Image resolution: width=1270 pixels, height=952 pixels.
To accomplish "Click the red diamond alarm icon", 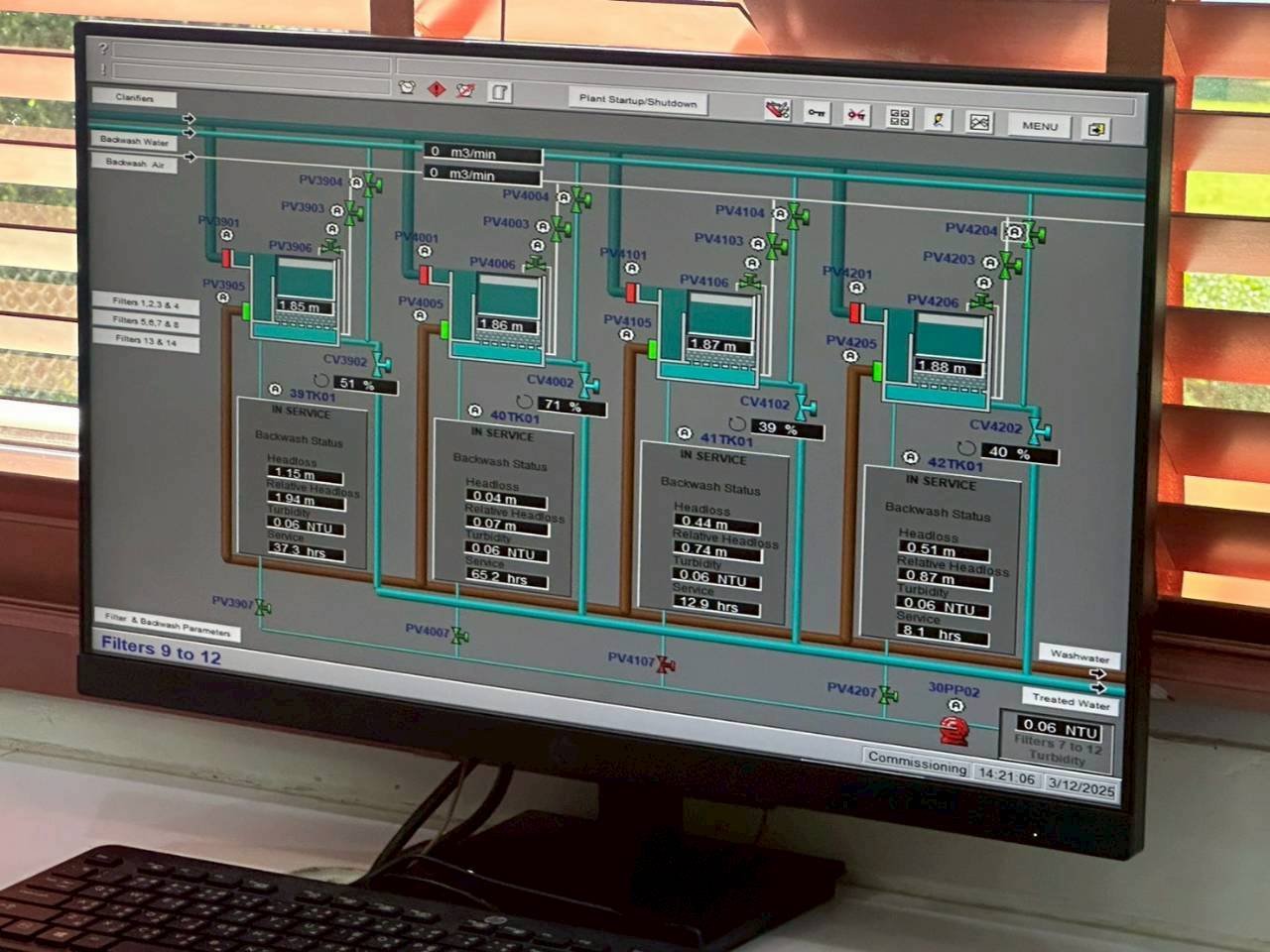I will (436, 90).
